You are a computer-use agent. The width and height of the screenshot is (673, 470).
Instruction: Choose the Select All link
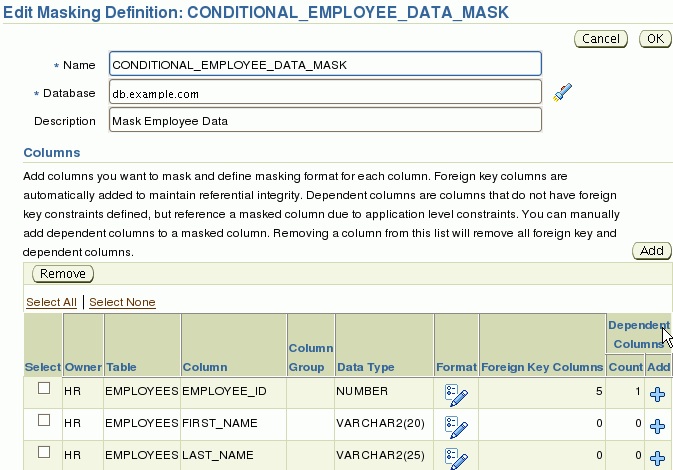[52, 302]
